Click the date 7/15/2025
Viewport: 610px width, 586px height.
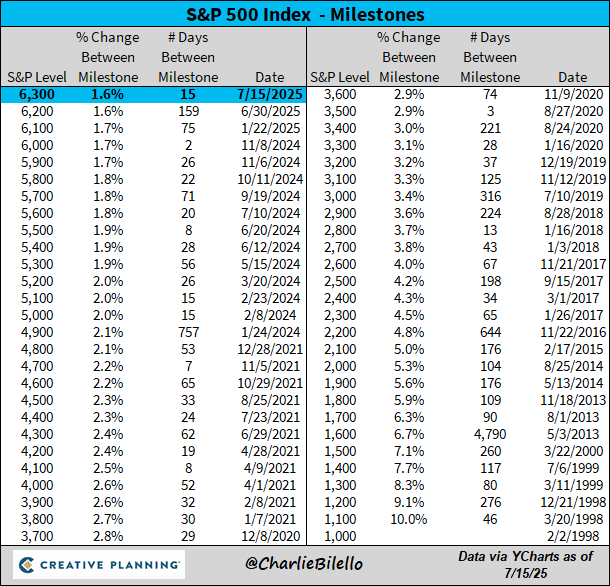coord(270,94)
